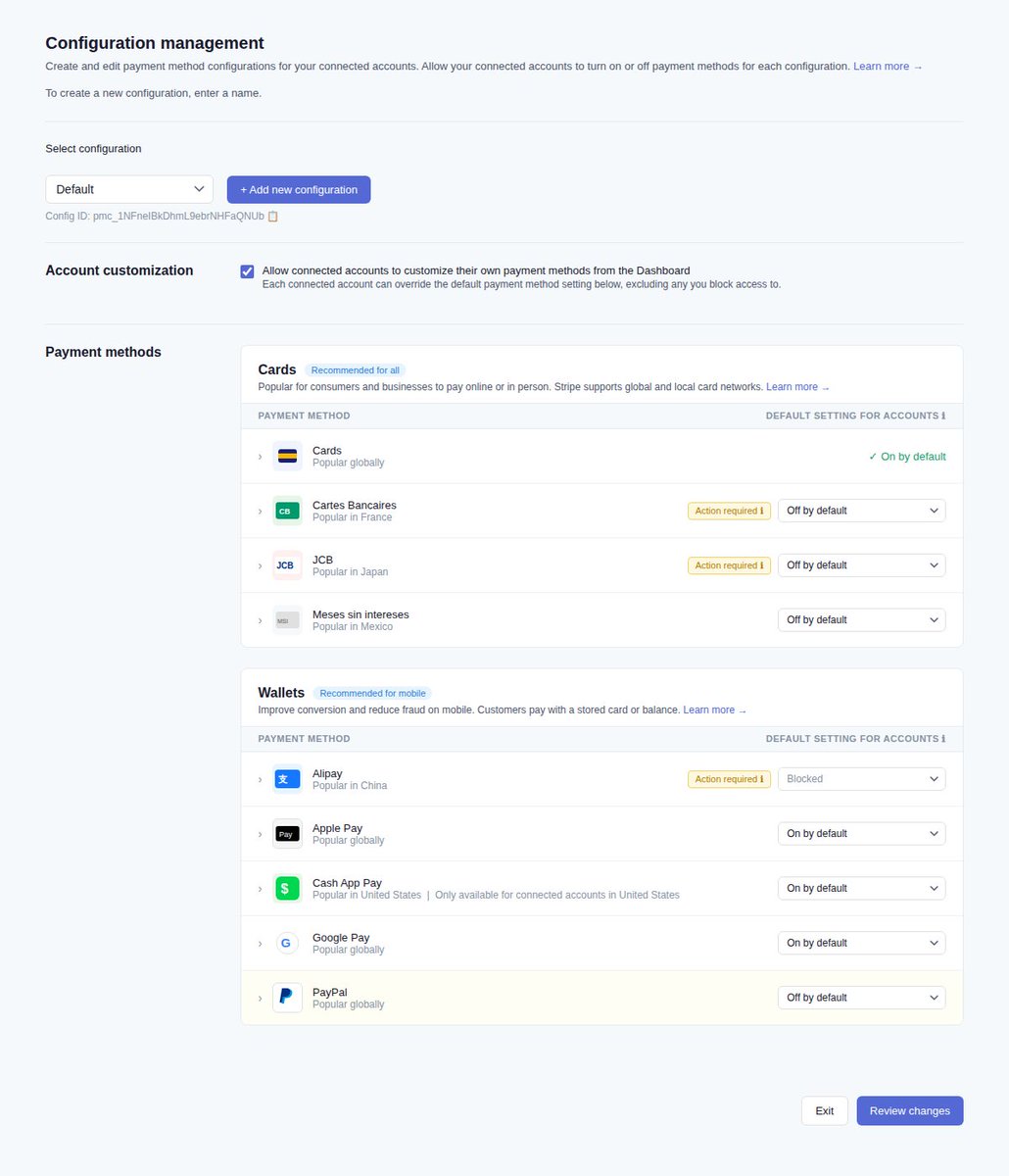Click the Cash App Pay name
Image resolution: width=1009 pixels, height=1176 pixels.
coord(347,883)
